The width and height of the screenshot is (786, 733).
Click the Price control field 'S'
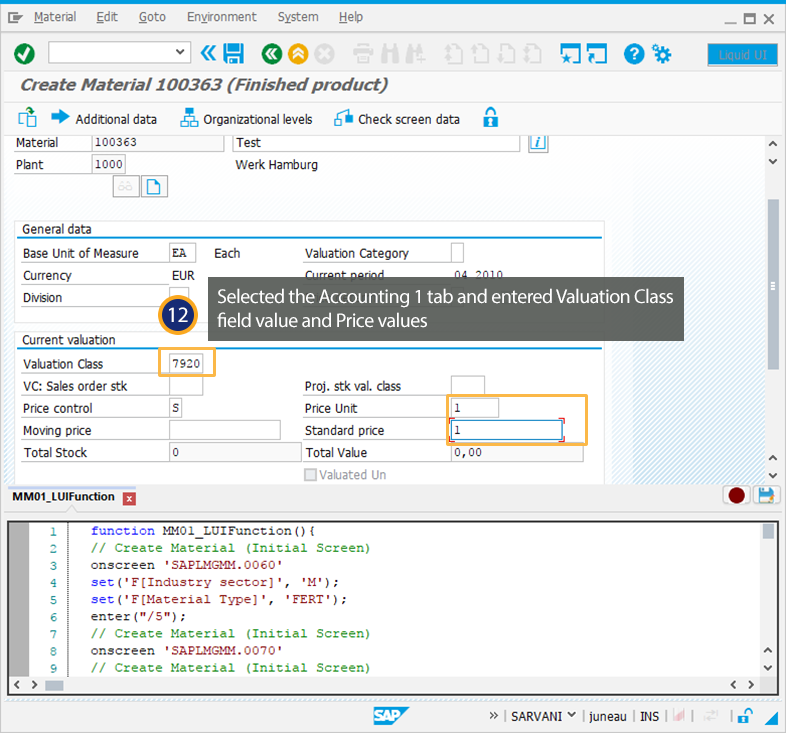(175, 408)
